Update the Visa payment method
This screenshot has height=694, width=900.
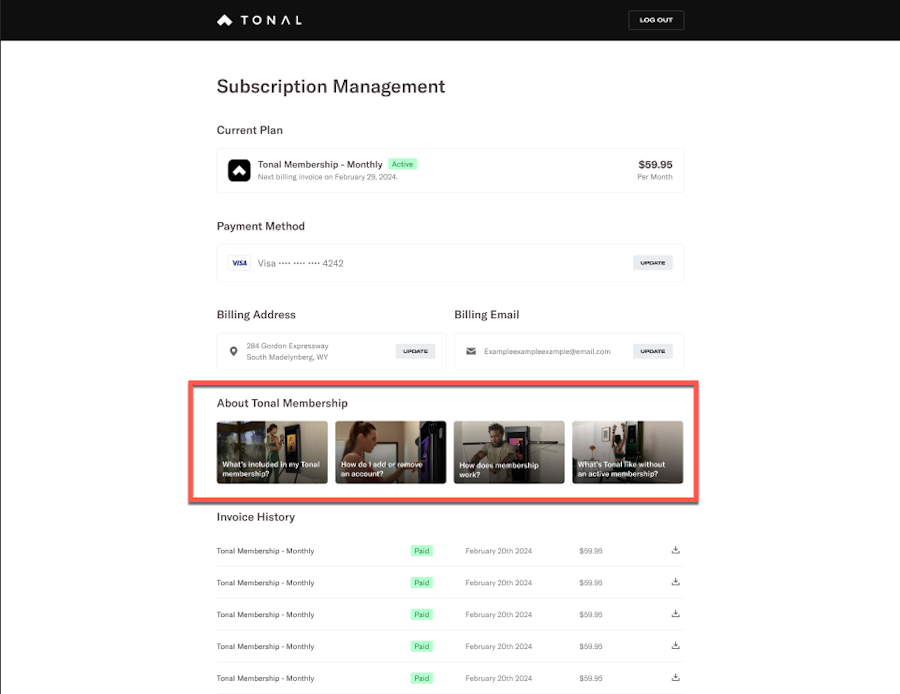[x=653, y=263]
